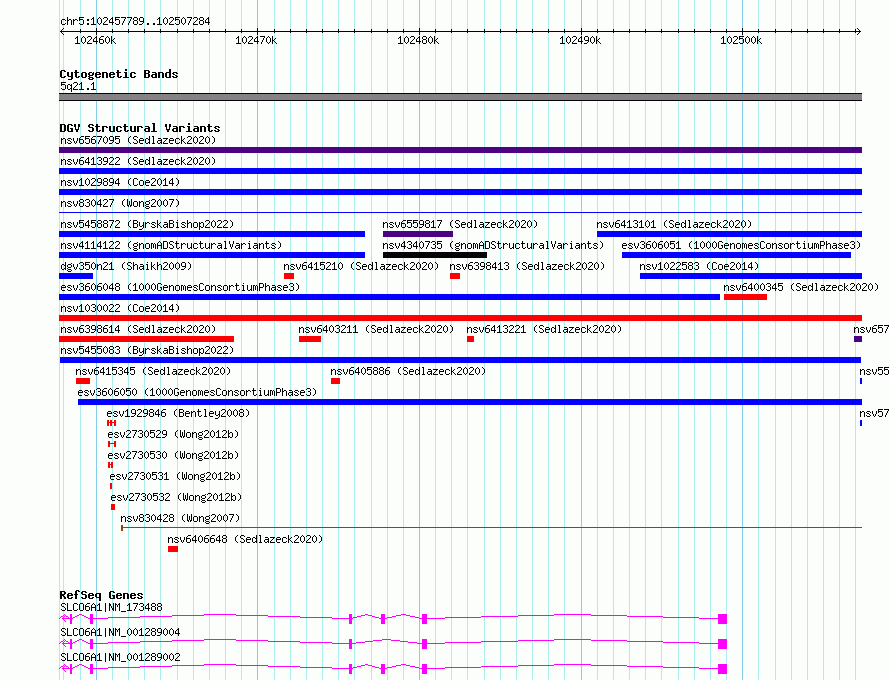Click the purple nsv6559817 variant bar

418,234
